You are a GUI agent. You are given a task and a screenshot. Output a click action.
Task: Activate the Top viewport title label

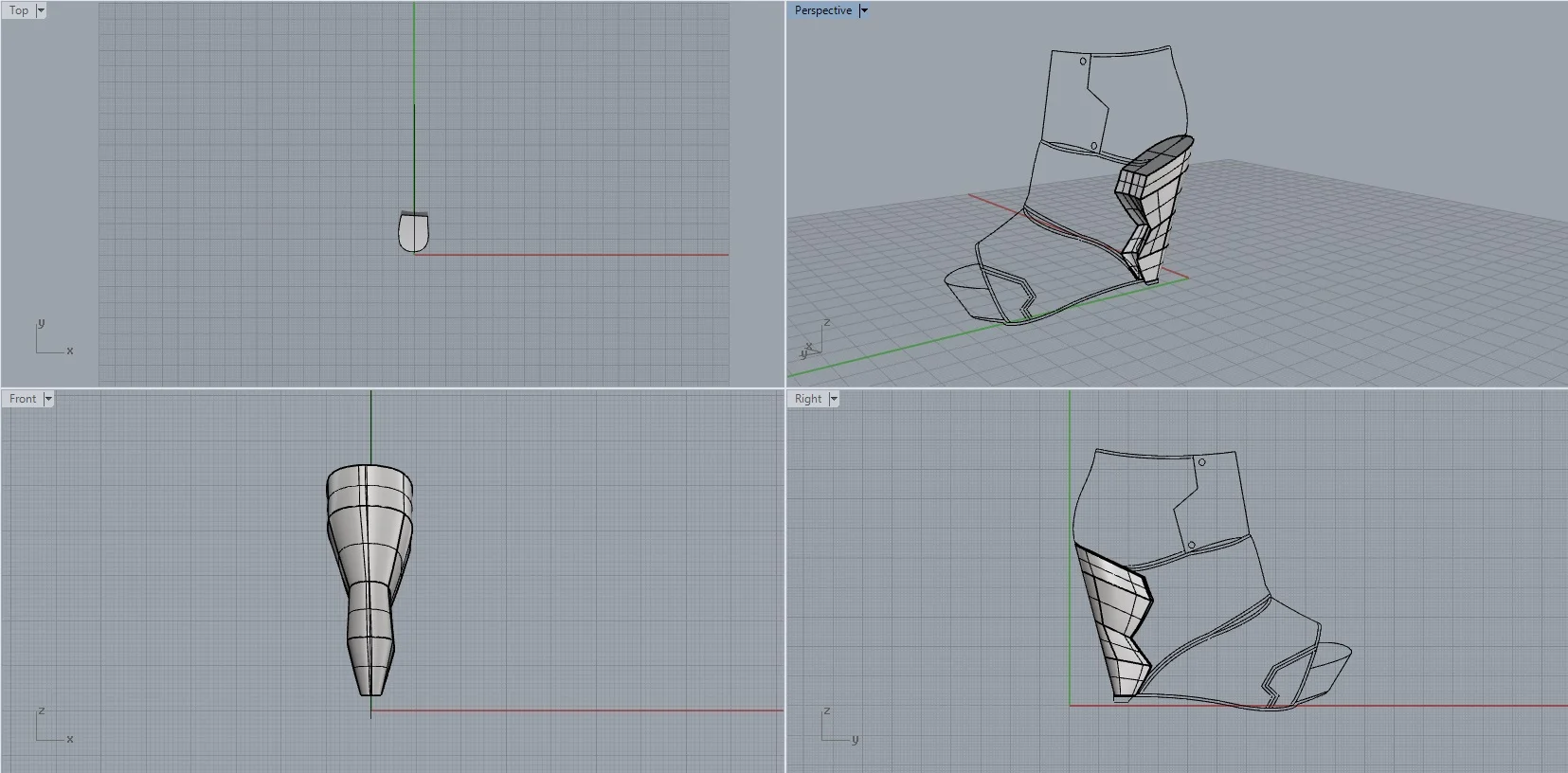pyautogui.click(x=19, y=10)
